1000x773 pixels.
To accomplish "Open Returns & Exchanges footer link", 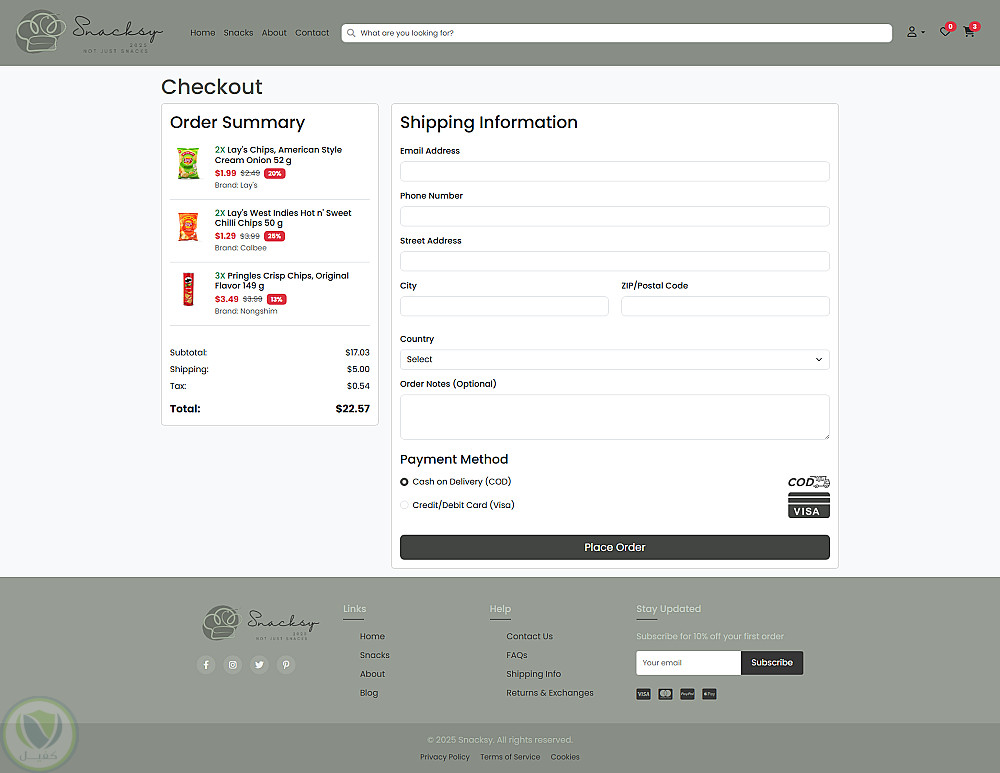I will pos(550,693).
